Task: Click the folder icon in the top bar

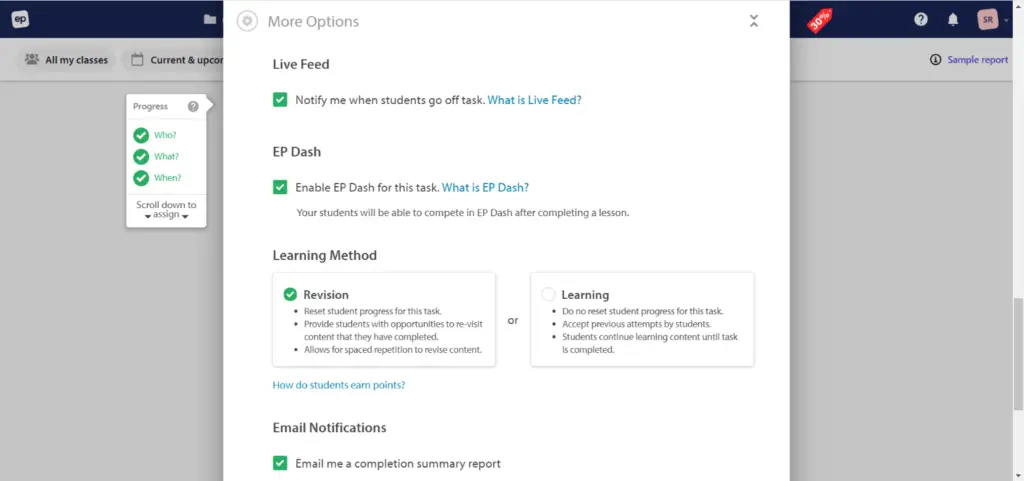Action: 209,19
